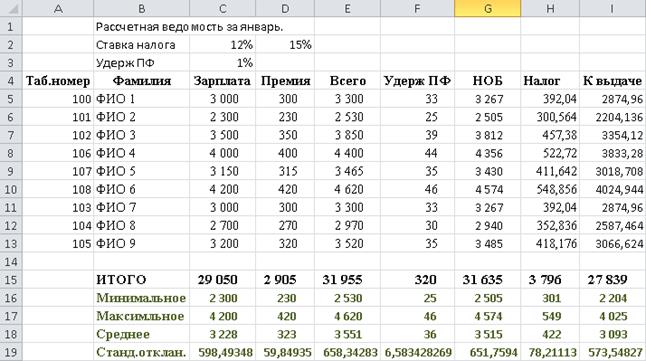Click the Select All corner triangle
The image size is (646, 361).
(11, 8)
